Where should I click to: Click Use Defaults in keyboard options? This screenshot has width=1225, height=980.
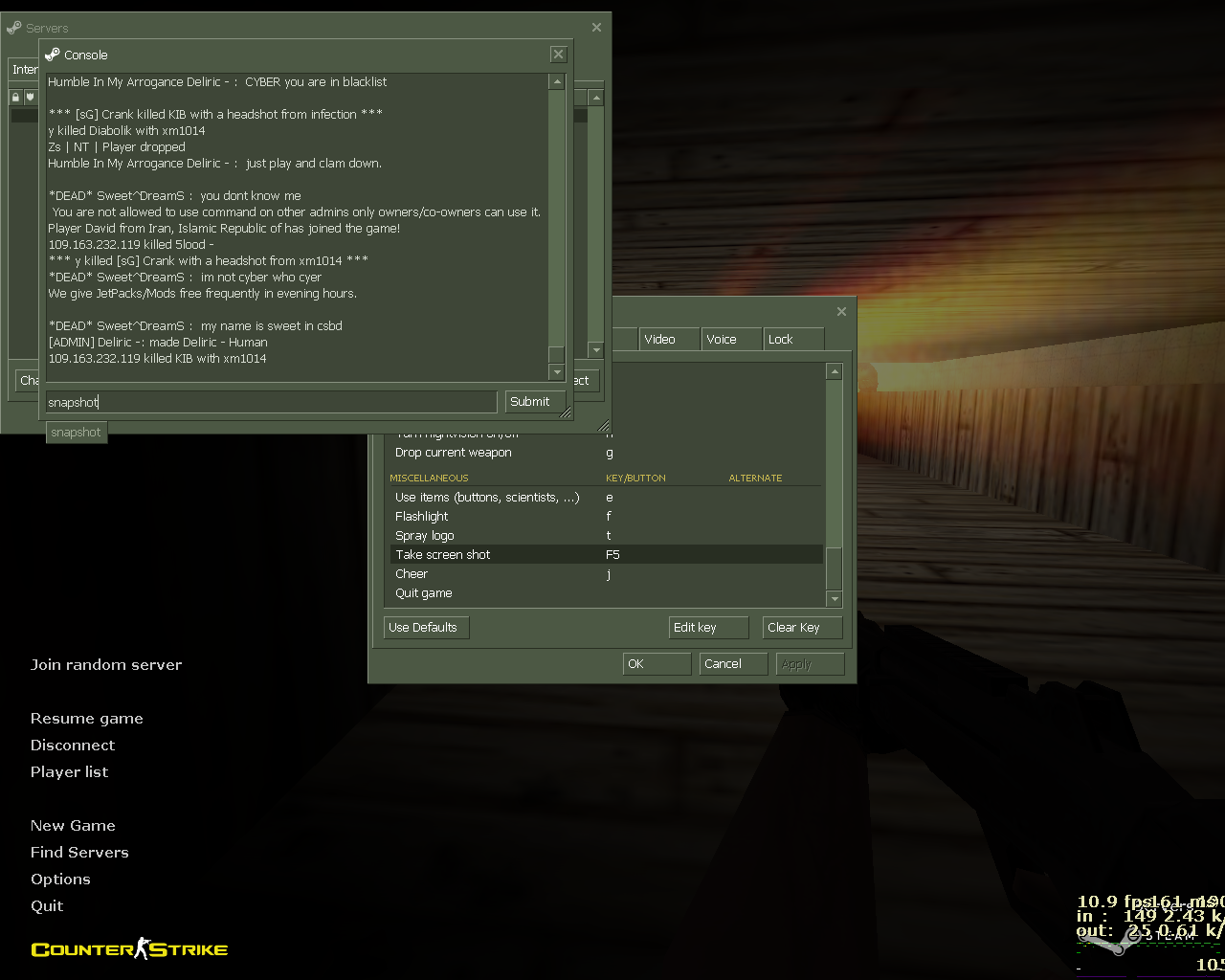click(x=427, y=628)
